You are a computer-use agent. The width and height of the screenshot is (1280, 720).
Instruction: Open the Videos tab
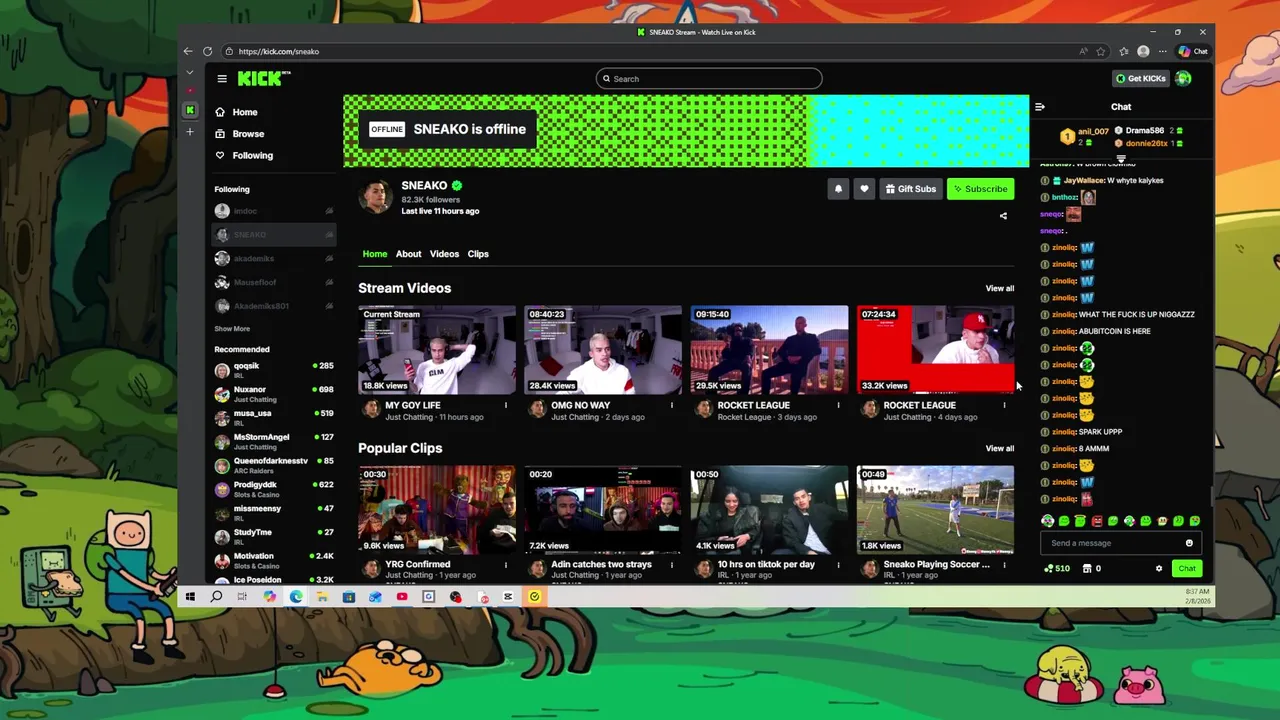444,254
